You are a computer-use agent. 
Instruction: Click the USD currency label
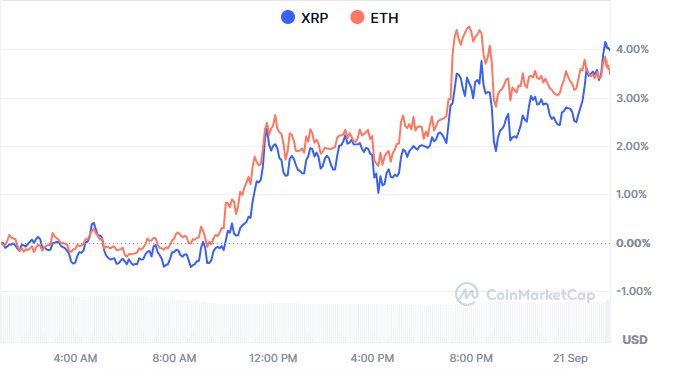coord(635,340)
